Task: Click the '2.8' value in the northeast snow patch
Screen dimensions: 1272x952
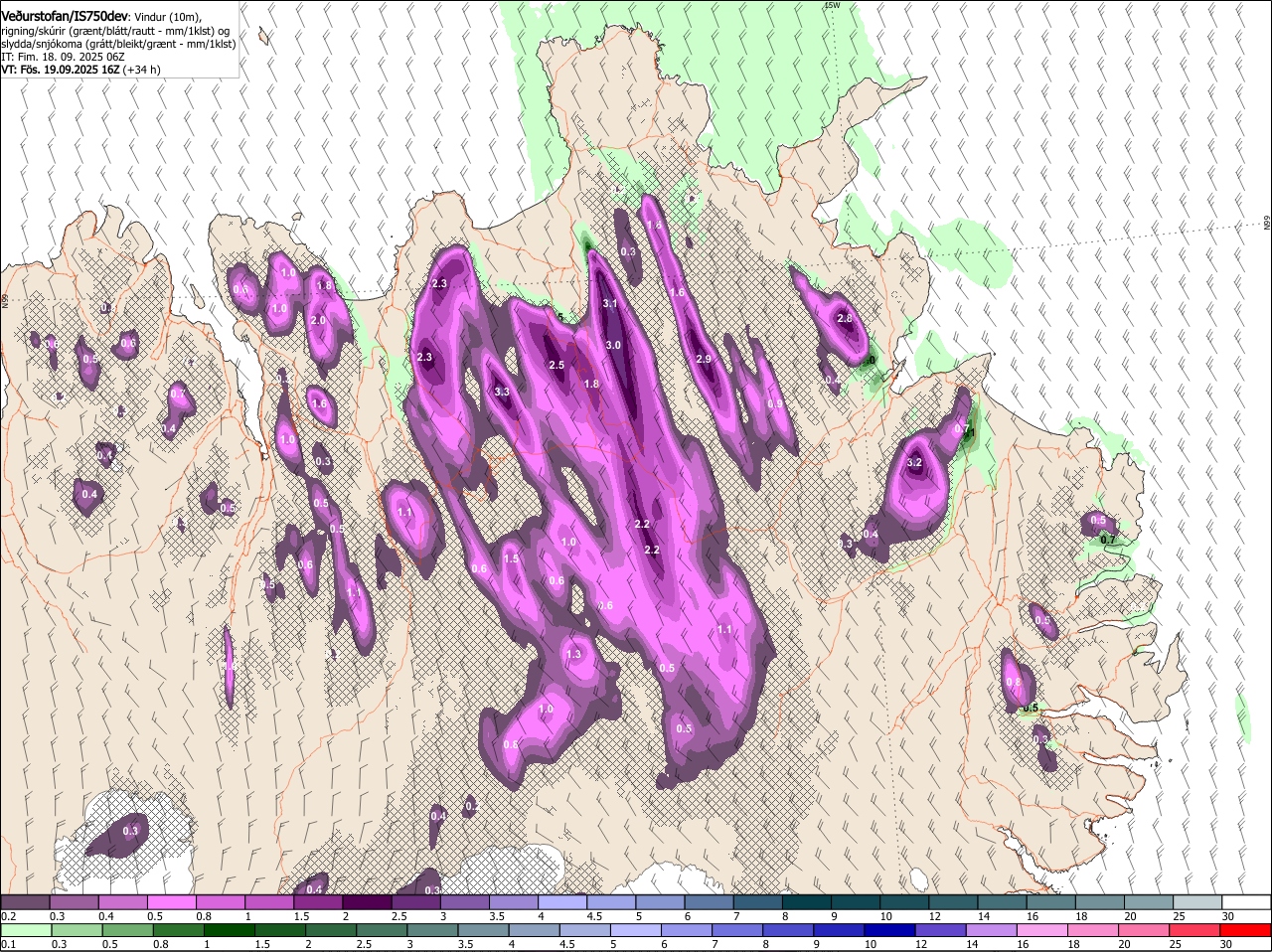Action: click(x=845, y=319)
